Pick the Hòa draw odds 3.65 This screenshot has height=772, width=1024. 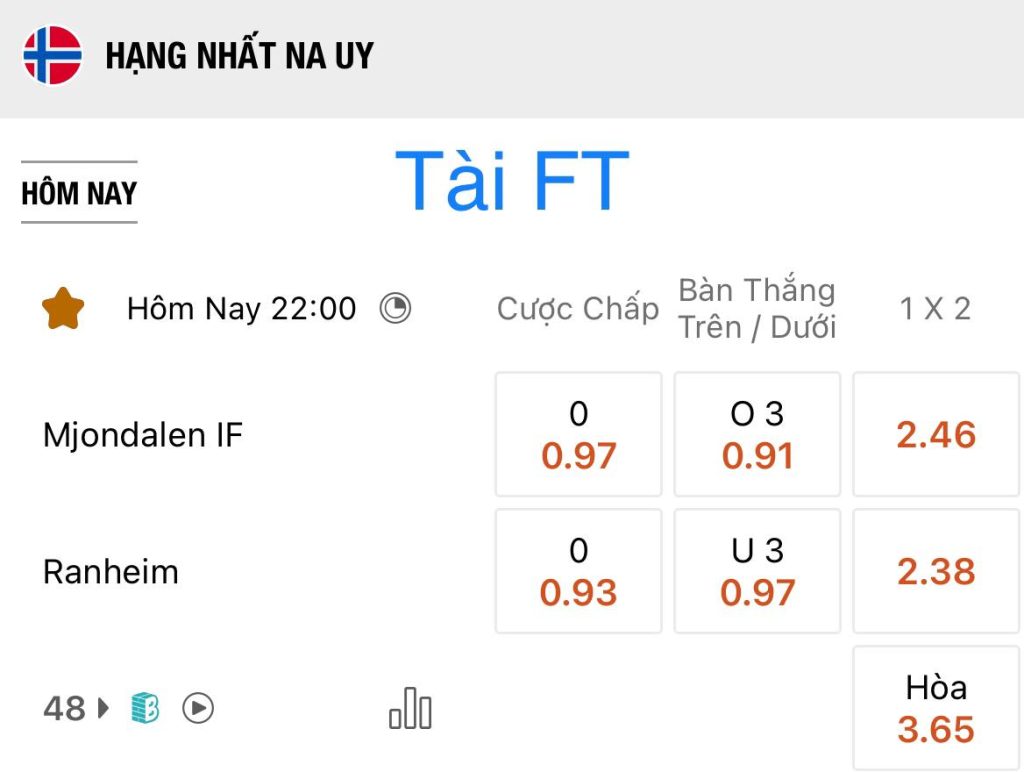(x=936, y=708)
